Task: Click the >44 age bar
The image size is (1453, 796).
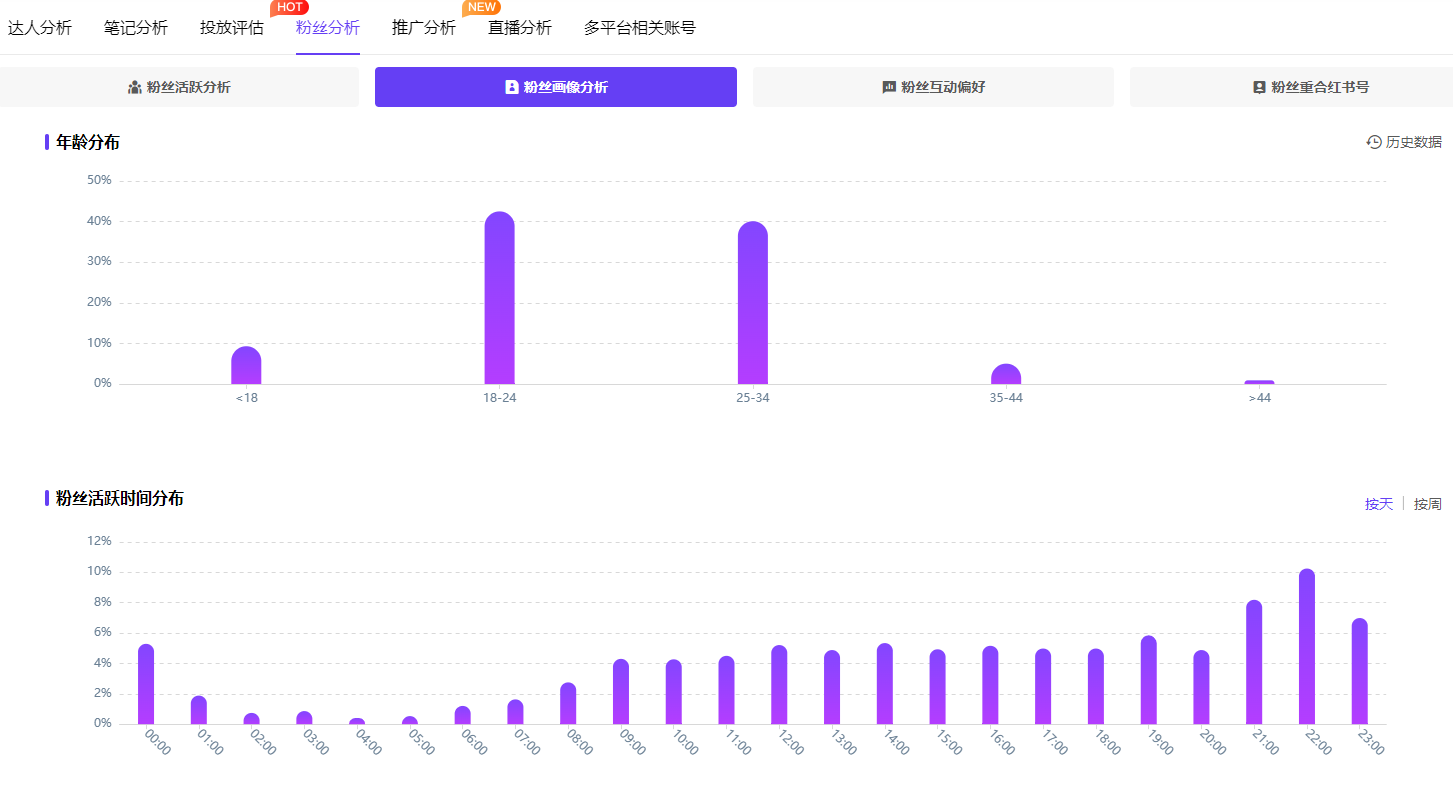Action: (x=1260, y=382)
